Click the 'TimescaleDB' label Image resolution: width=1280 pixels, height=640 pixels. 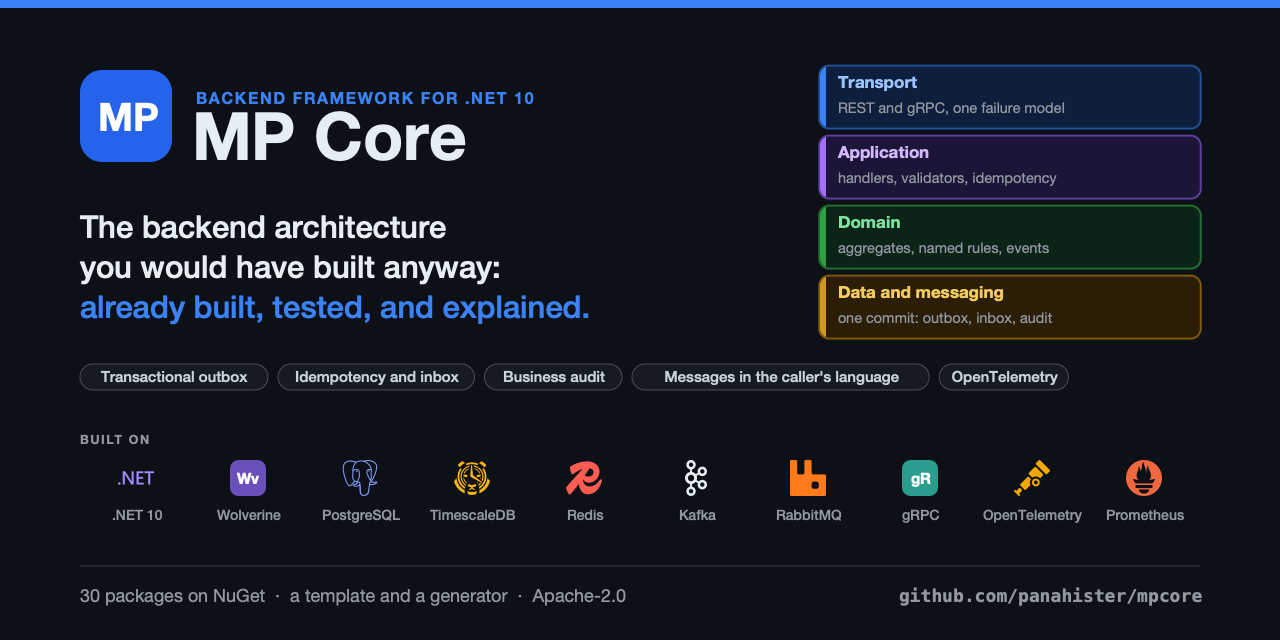[x=473, y=516]
